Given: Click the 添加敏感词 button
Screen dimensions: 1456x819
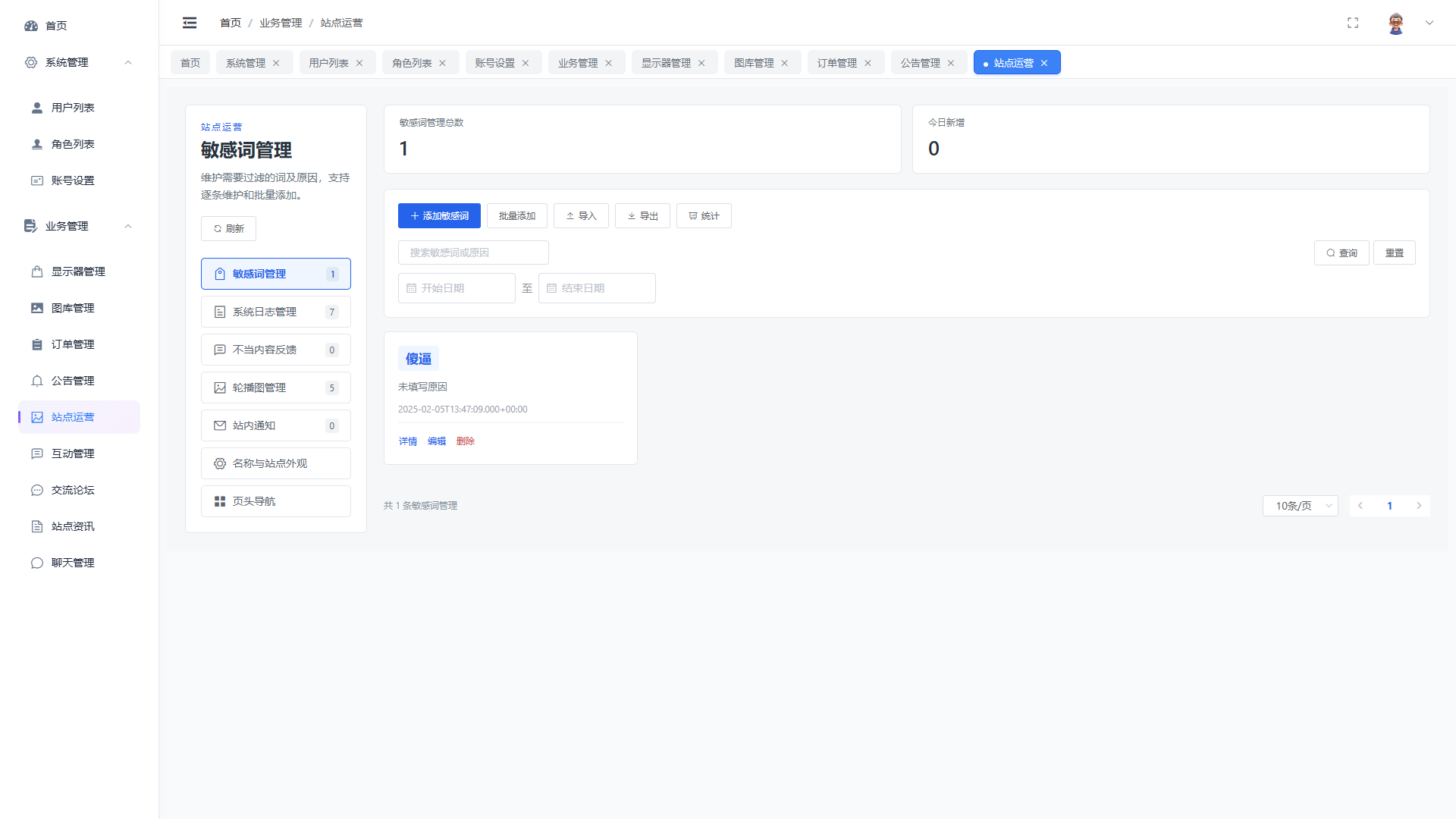Looking at the screenshot, I should (439, 216).
